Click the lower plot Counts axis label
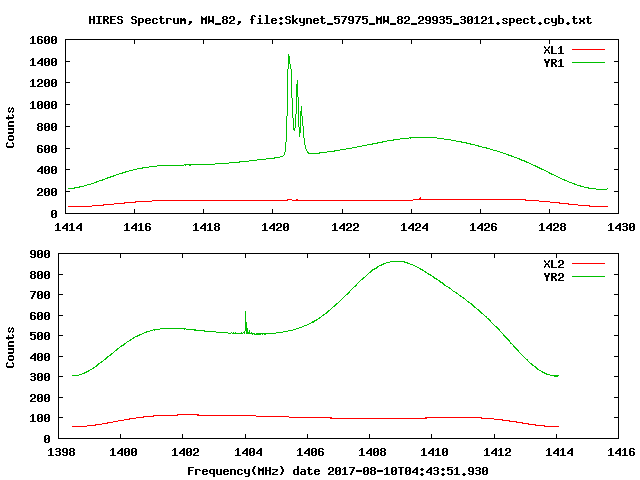The height and width of the screenshot is (480, 640). [10, 347]
